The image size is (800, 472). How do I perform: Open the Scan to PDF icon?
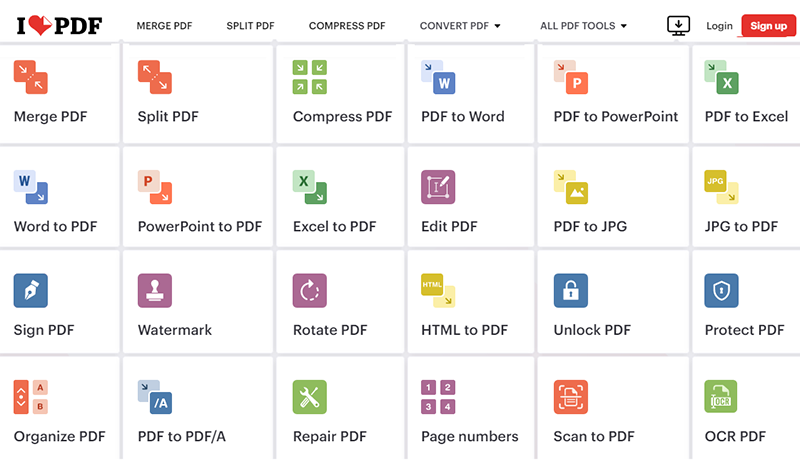pos(570,397)
